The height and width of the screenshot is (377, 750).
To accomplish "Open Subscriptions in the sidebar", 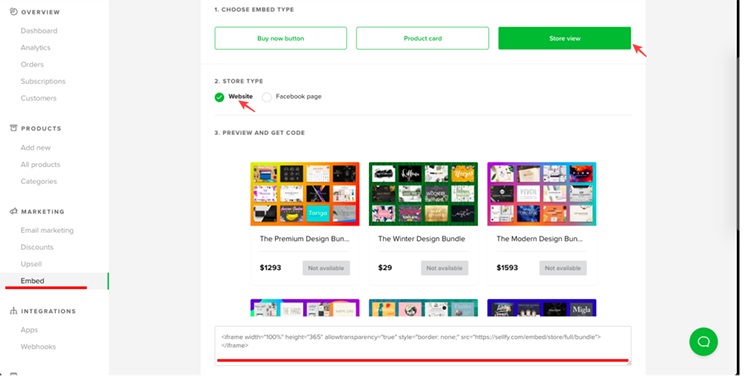I will pos(43,81).
